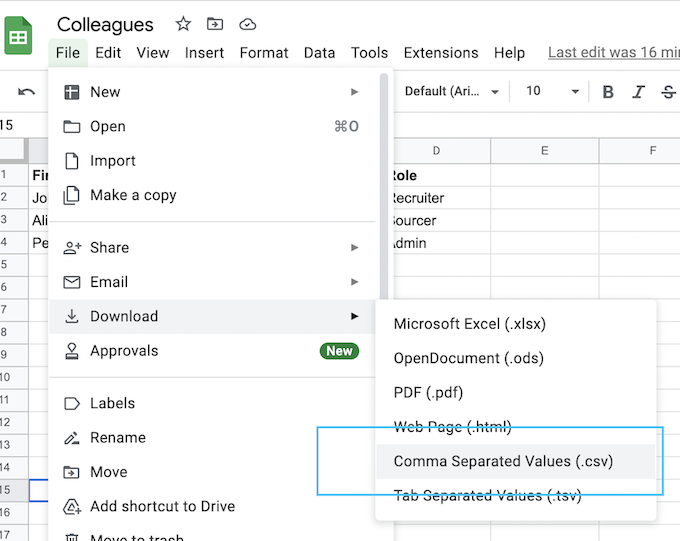
Task: Click the cell name box
Action: 22,125
